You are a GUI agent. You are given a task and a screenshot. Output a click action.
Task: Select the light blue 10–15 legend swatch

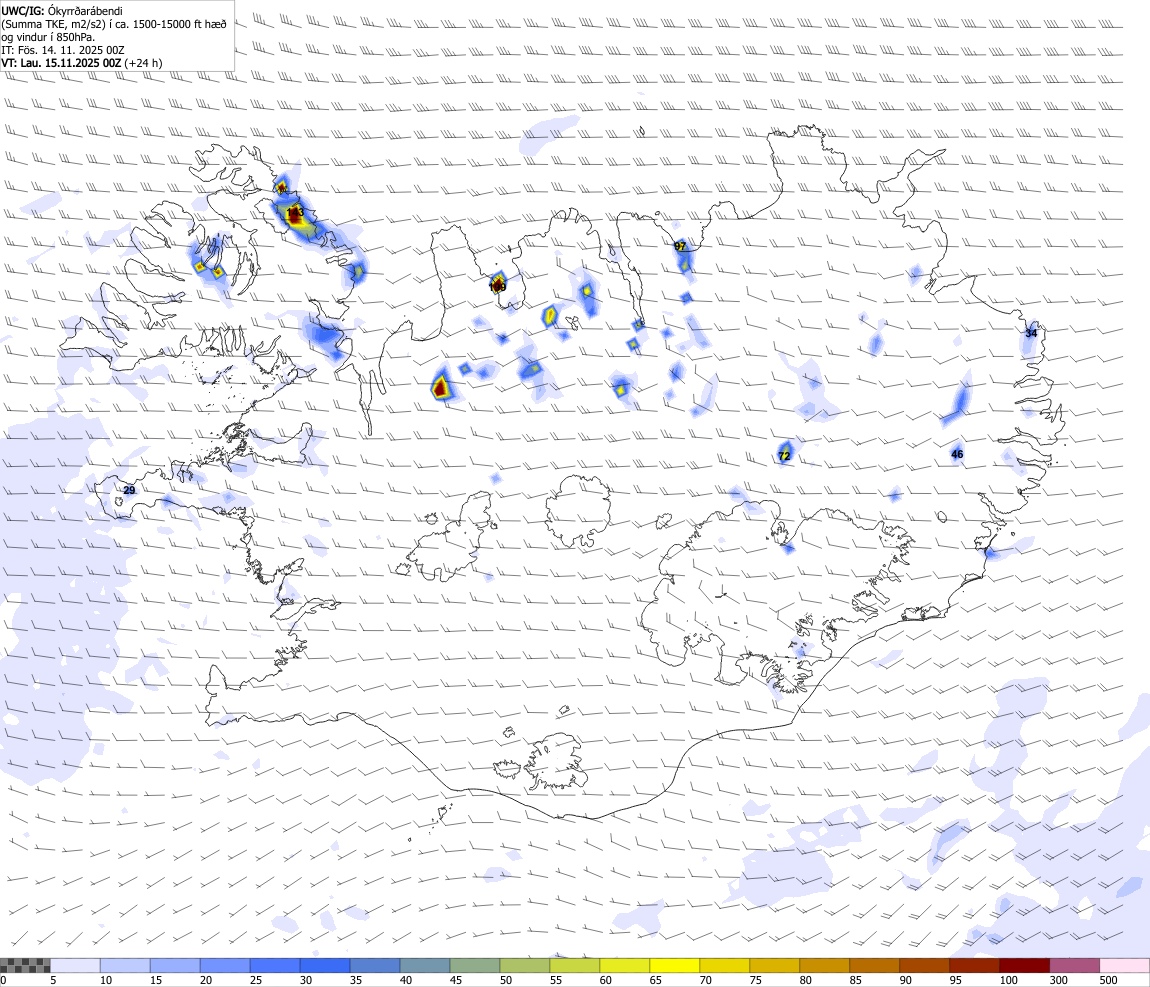click(125, 966)
